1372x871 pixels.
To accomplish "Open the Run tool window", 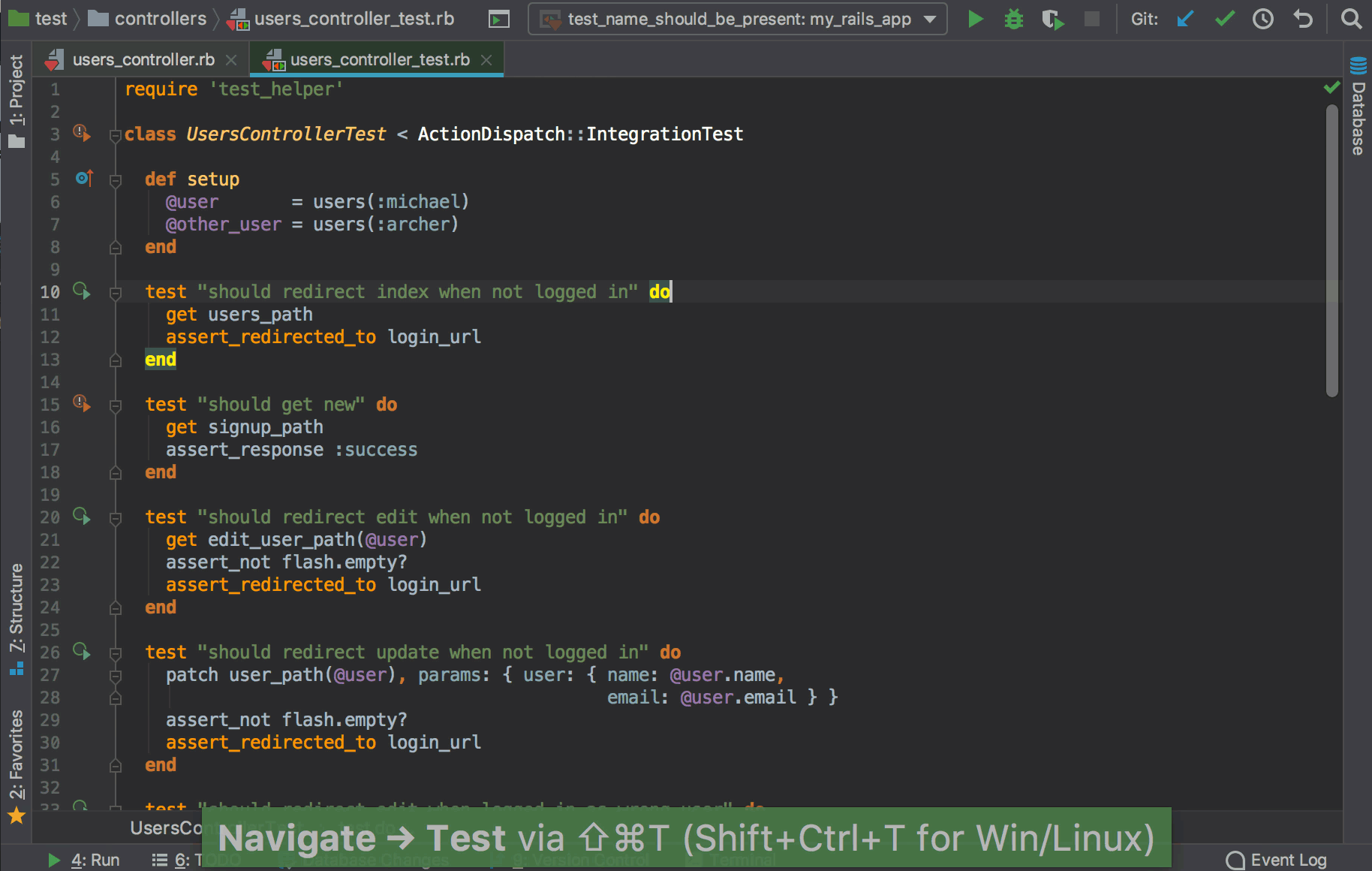I will [83, 860].
